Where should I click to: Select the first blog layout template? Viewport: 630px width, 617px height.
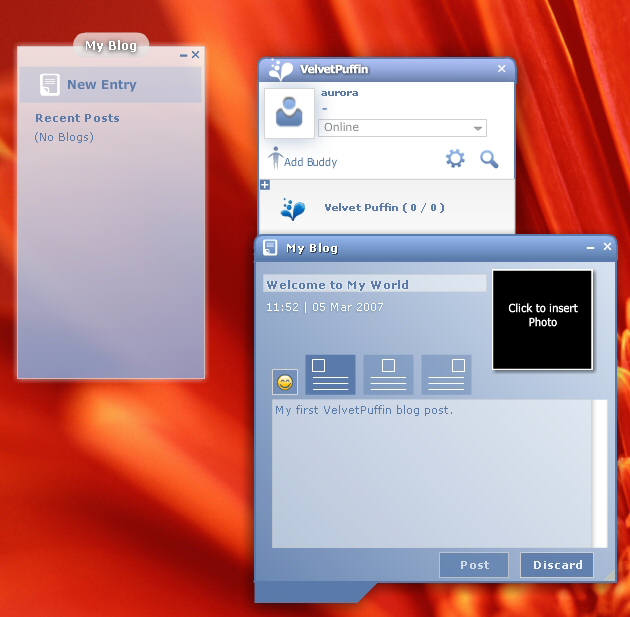coord(330,375)
